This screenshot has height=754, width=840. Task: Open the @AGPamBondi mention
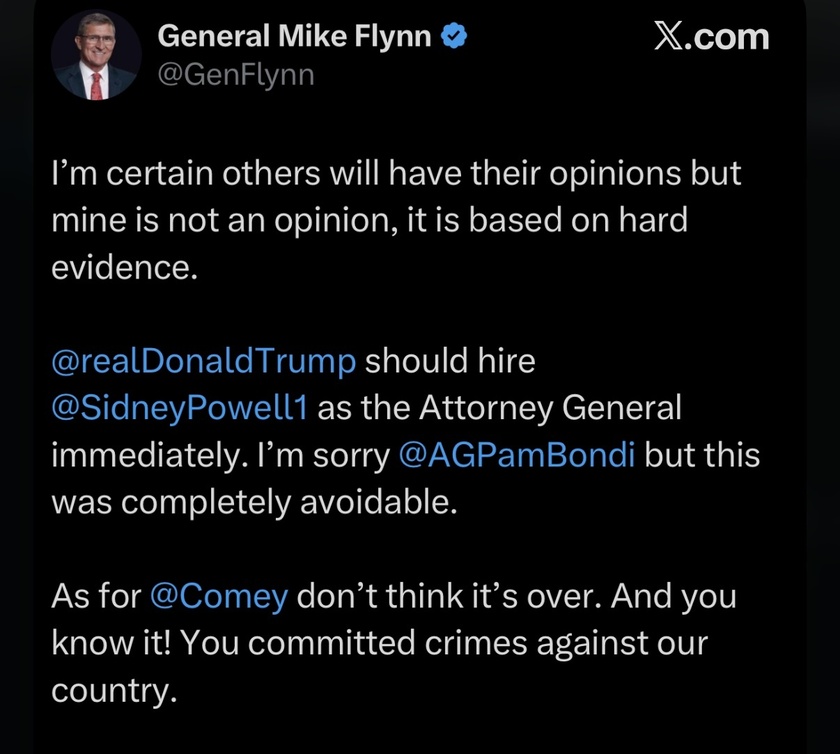point(516,455)
